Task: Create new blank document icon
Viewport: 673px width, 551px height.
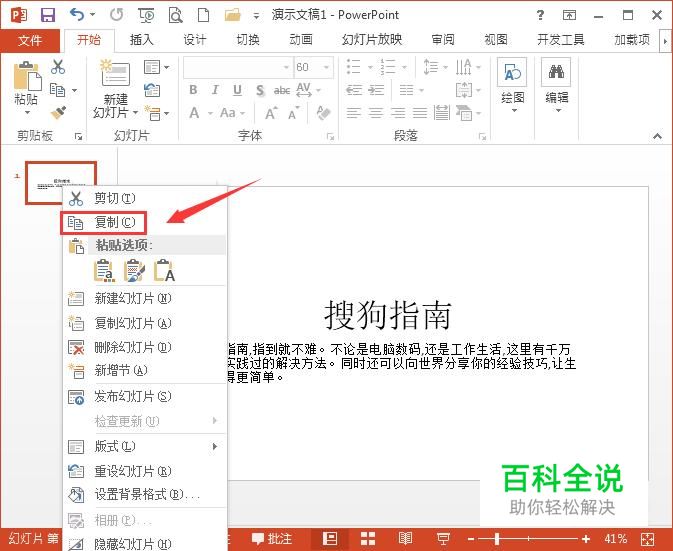Action: [203, 15]
